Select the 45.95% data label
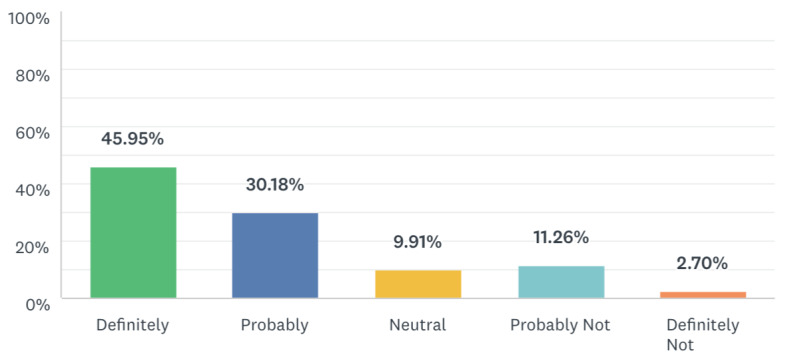 click(132, 138)
